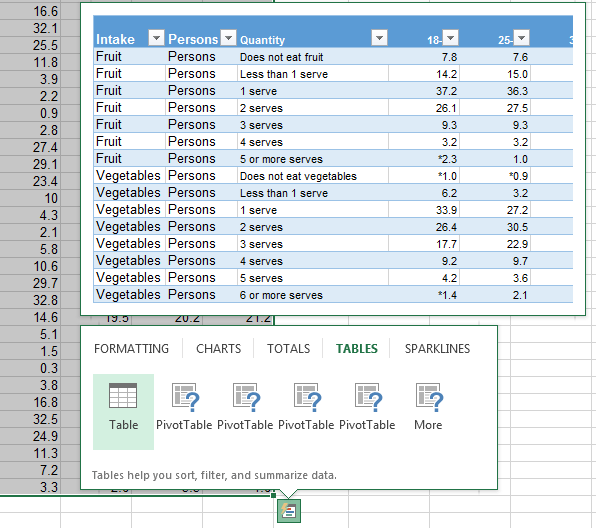Image resolution: width=596 pixels, height=528 pixels.
Task: Click the value 37.2 in preview table
Action: pyautogui.click(x=446, y=91)
